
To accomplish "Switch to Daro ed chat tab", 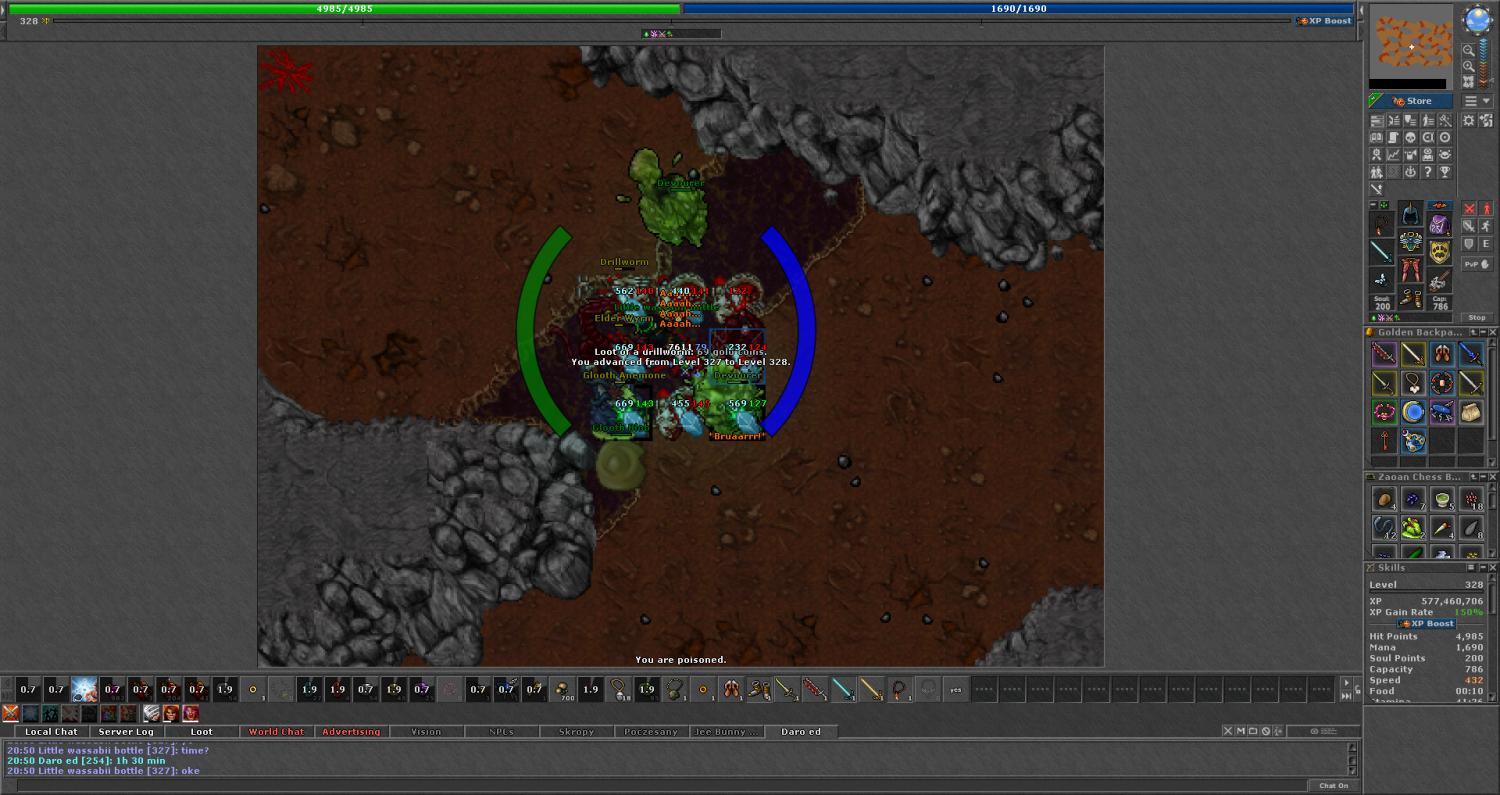I will click(x=801, y=732).
